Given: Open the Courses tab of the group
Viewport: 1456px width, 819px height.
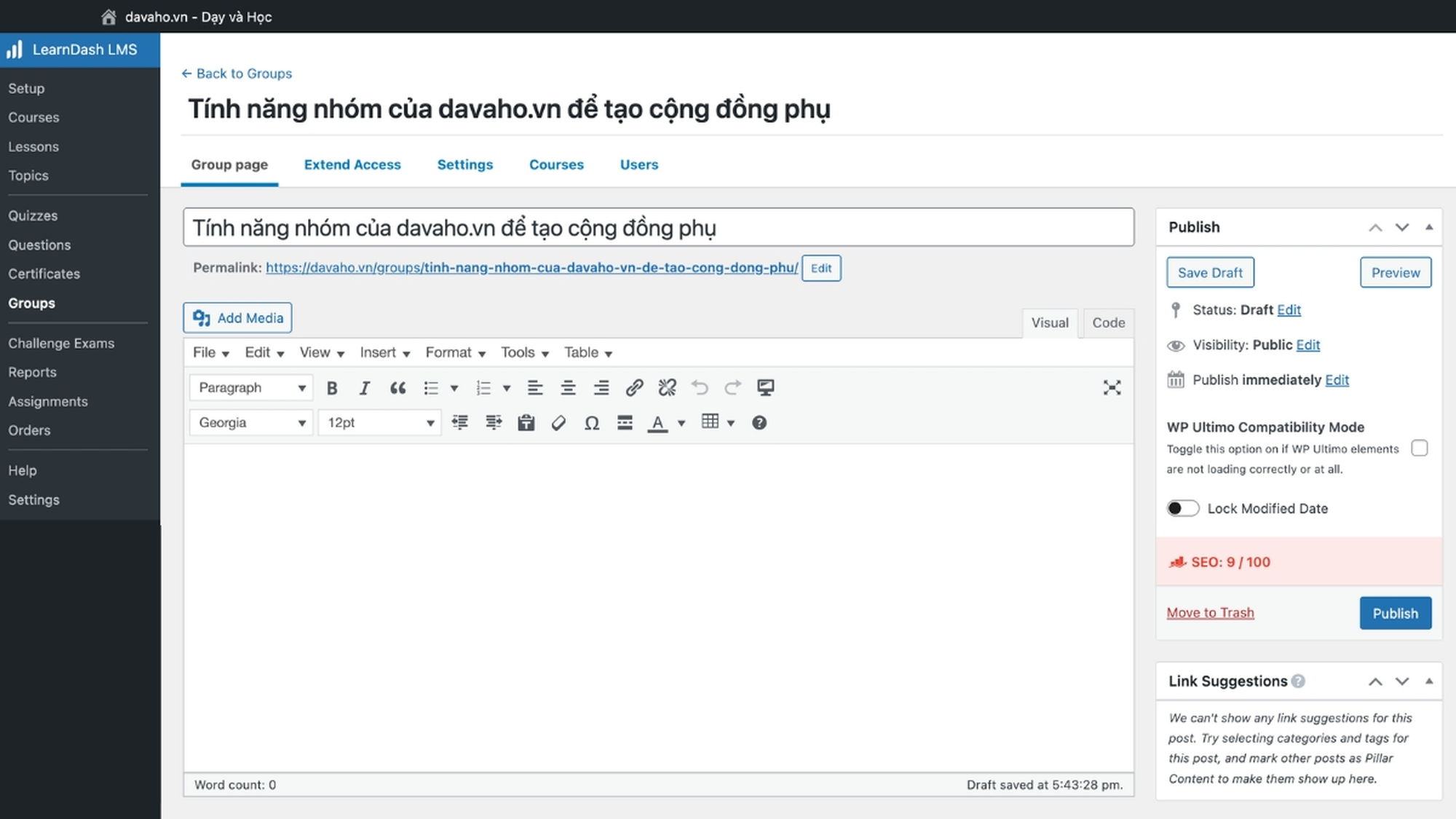Looking at the screenshot, I should 556,165.
